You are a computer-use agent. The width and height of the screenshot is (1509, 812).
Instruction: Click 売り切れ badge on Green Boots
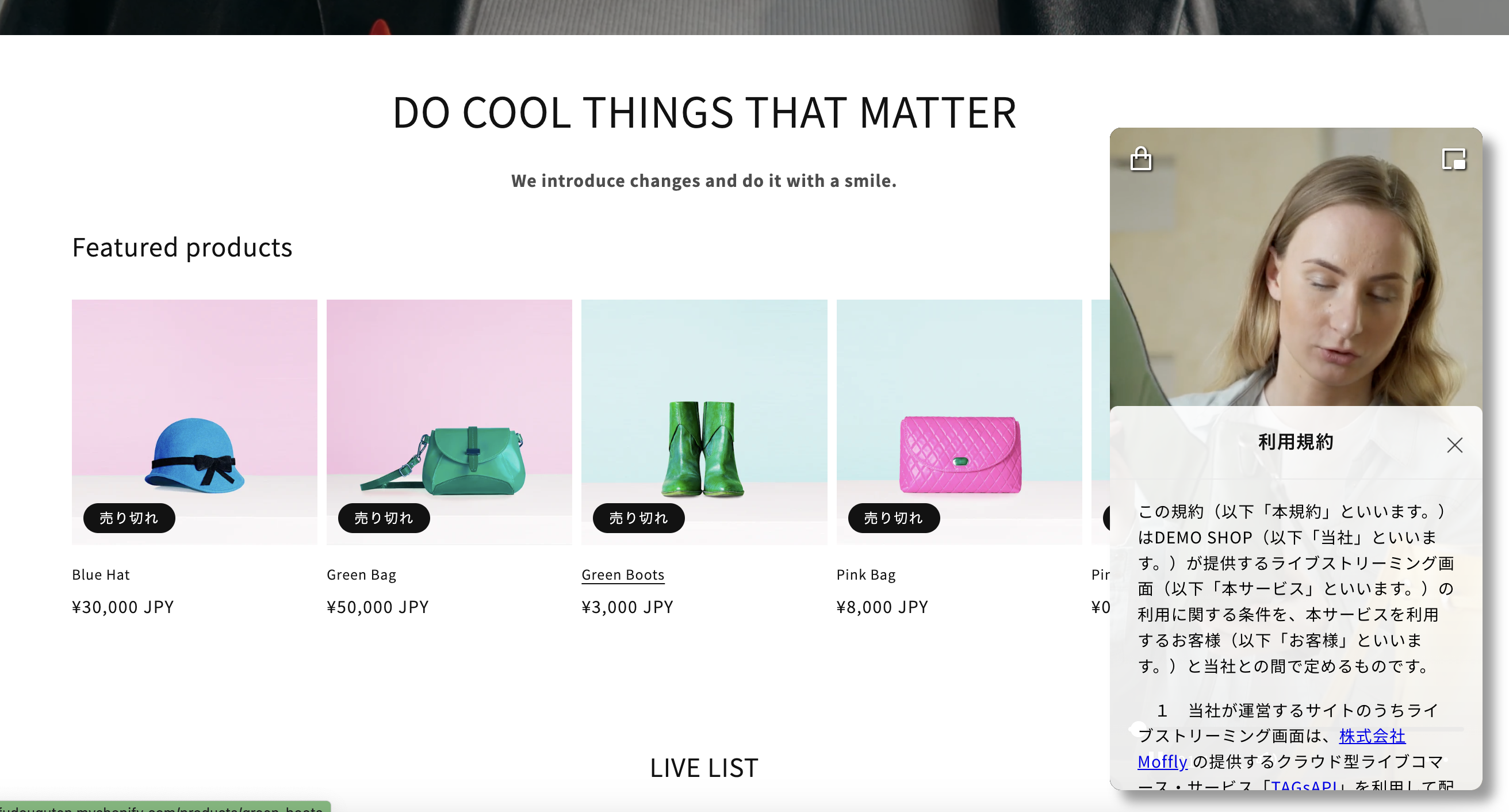(x=638, y=518)
